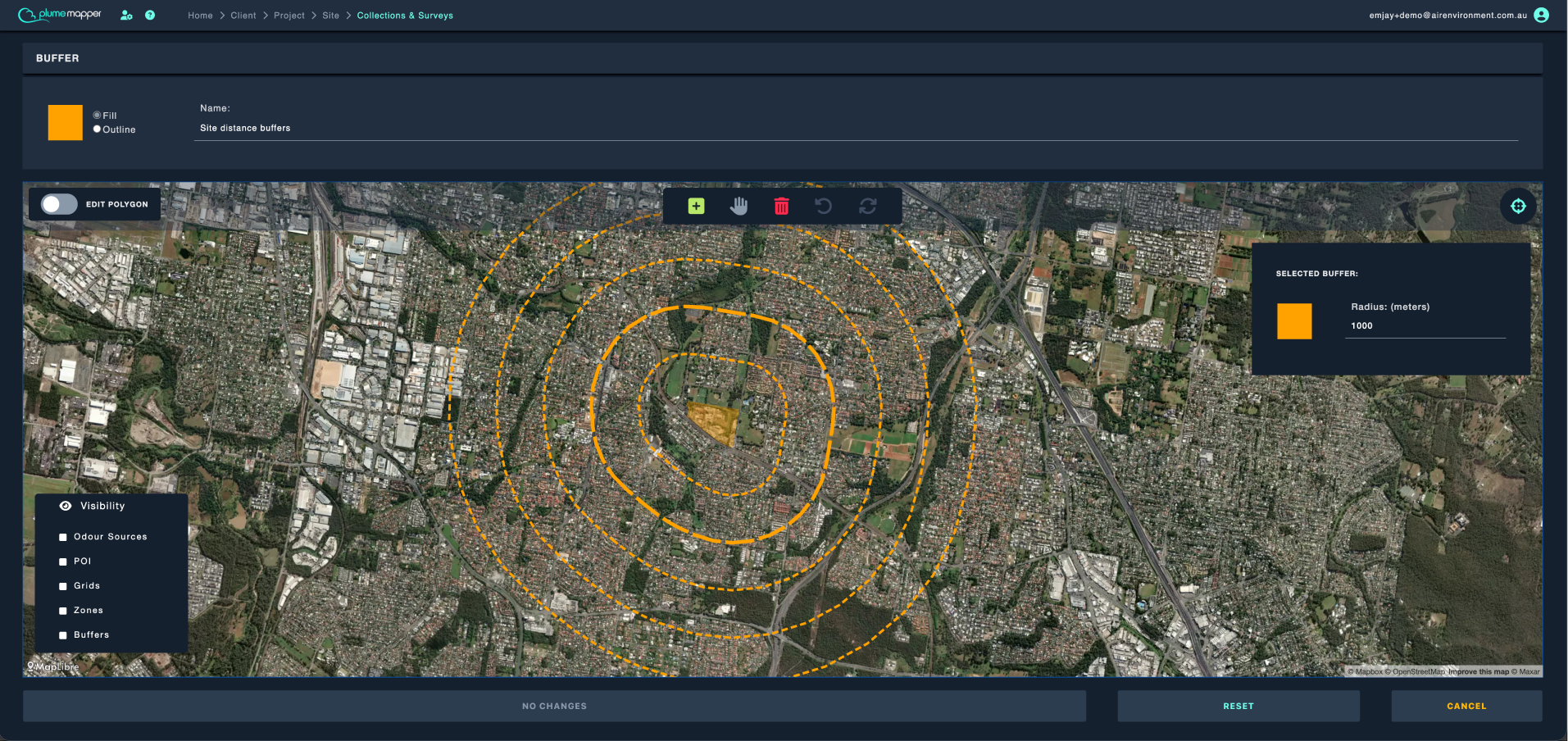Click the NO CHANGES button
This screenshot has width=1568, height=741.
click(x=554, y=706)
